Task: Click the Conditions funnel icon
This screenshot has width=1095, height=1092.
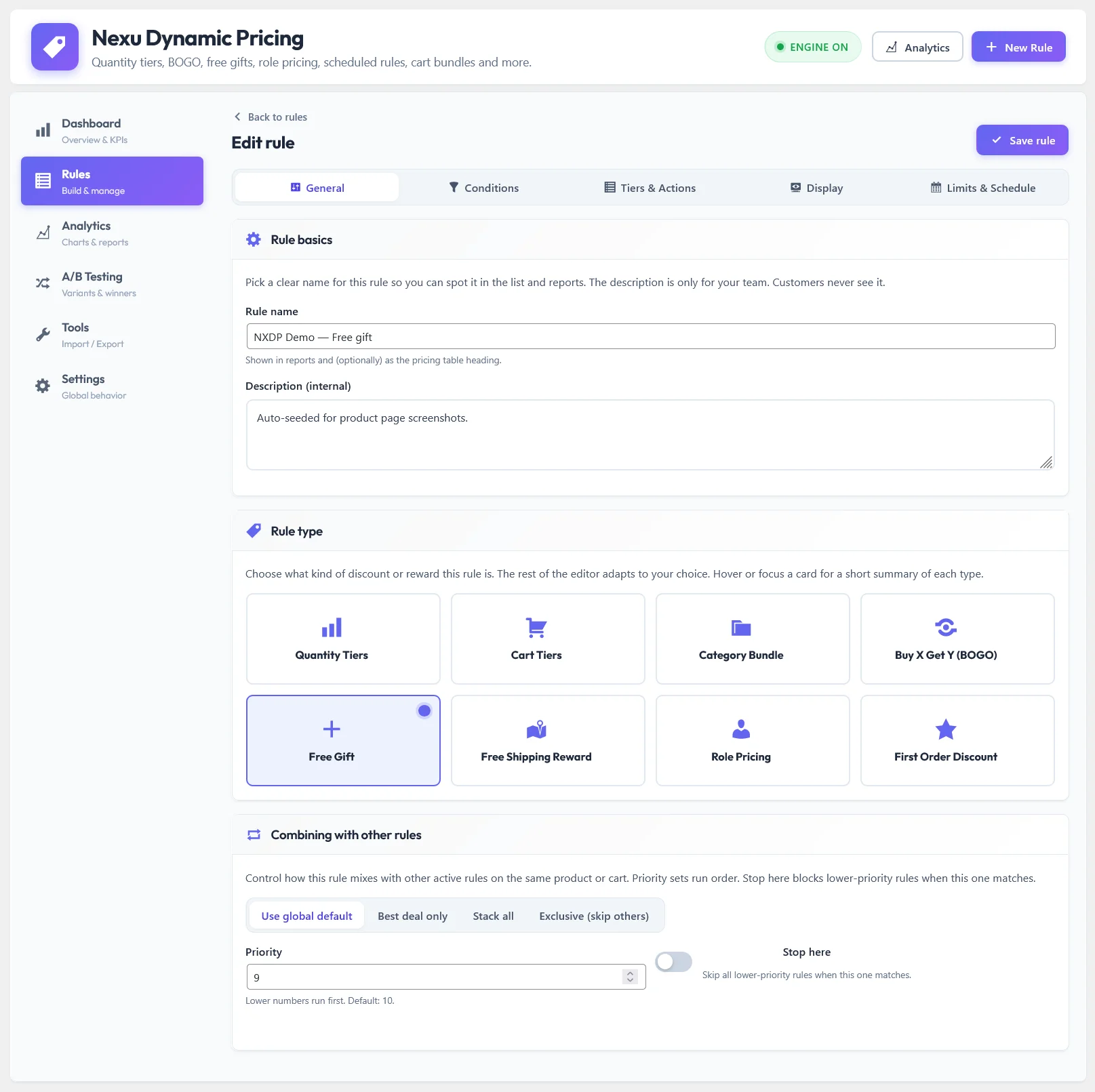Action: tap(454, 187)
